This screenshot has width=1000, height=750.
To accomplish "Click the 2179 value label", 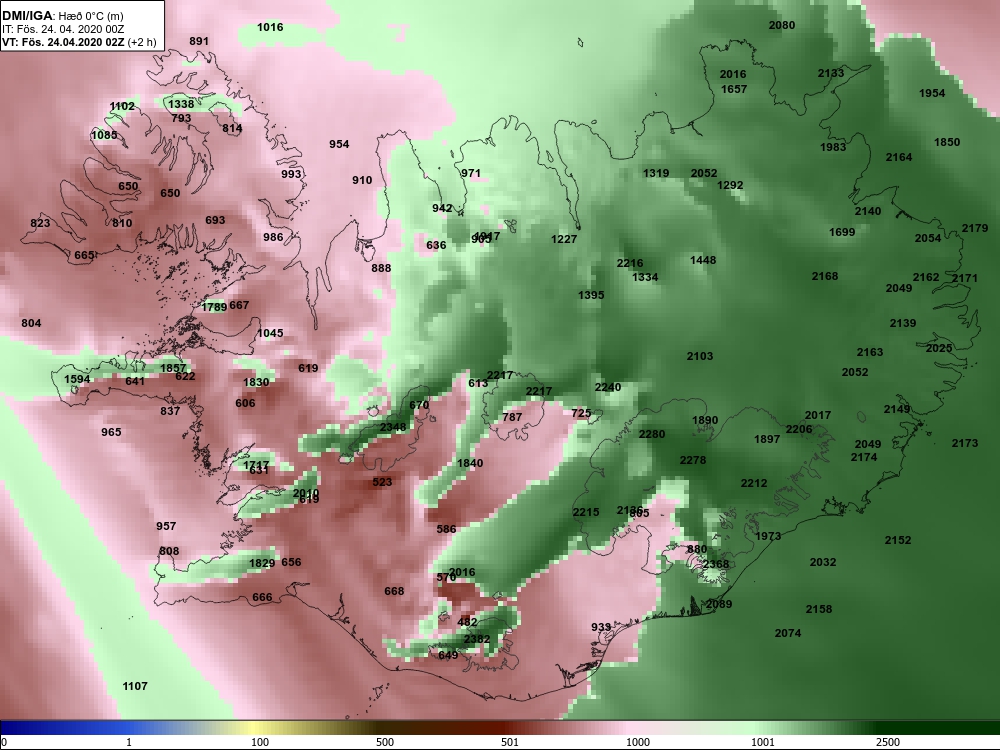I will point(975,228).
